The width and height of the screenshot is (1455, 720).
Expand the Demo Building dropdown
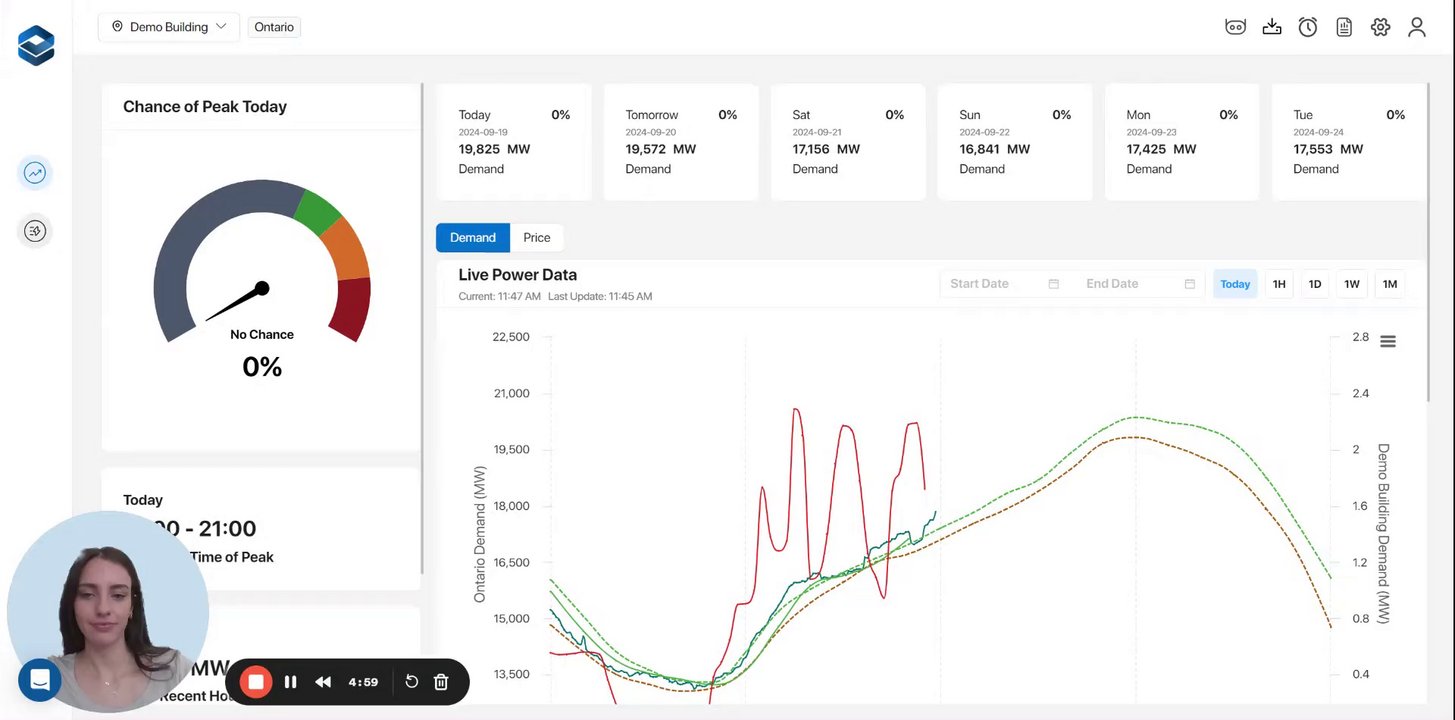coord(169,27)
